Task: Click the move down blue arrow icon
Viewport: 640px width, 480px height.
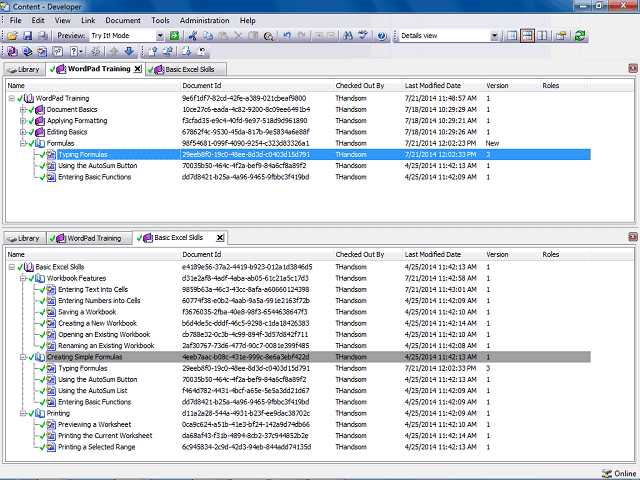Action: (x=129, y=51)
